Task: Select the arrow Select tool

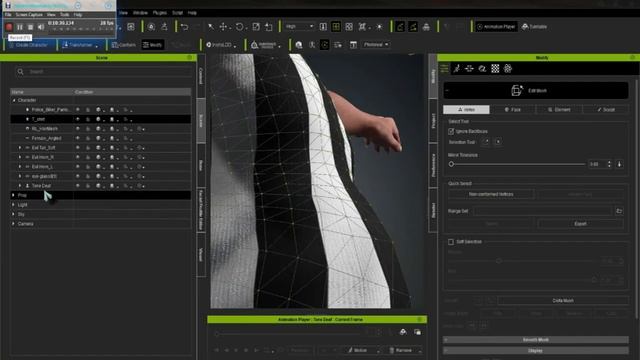Action: click(x=211, y=27)
